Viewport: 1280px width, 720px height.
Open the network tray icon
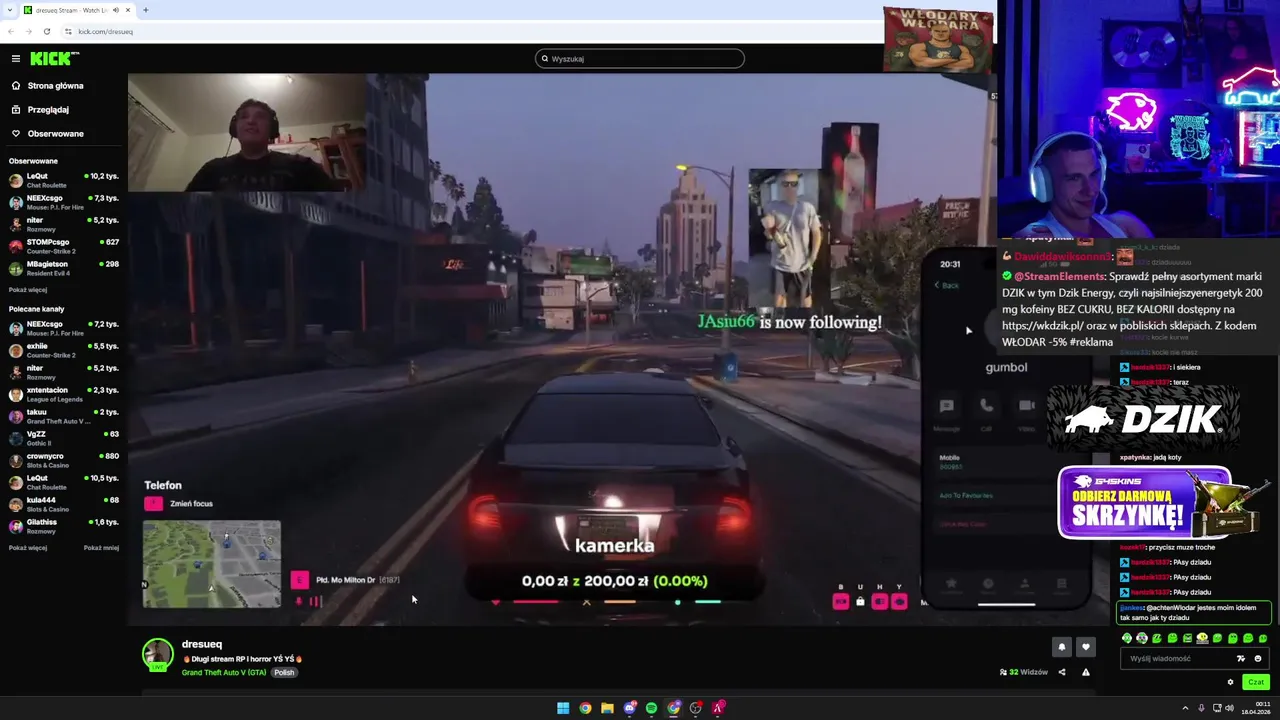pos(1215,708)
